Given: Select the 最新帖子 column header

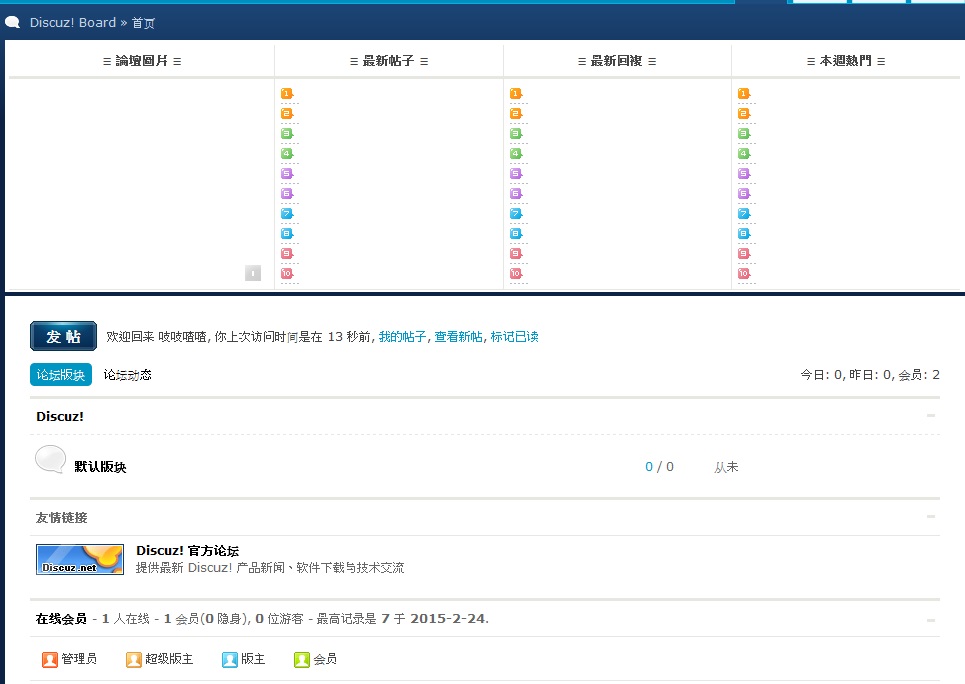Looking at the screenshot, I should pos(388,61).
